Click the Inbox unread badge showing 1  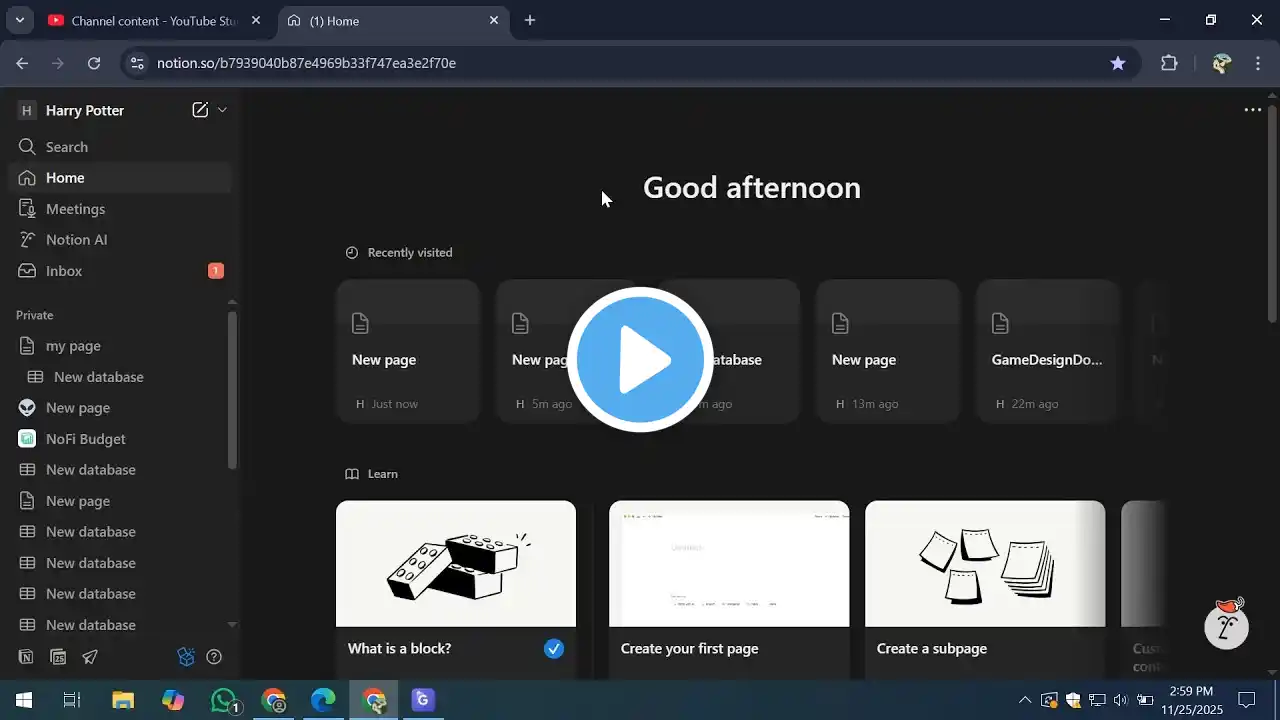[x=216, y=271]
